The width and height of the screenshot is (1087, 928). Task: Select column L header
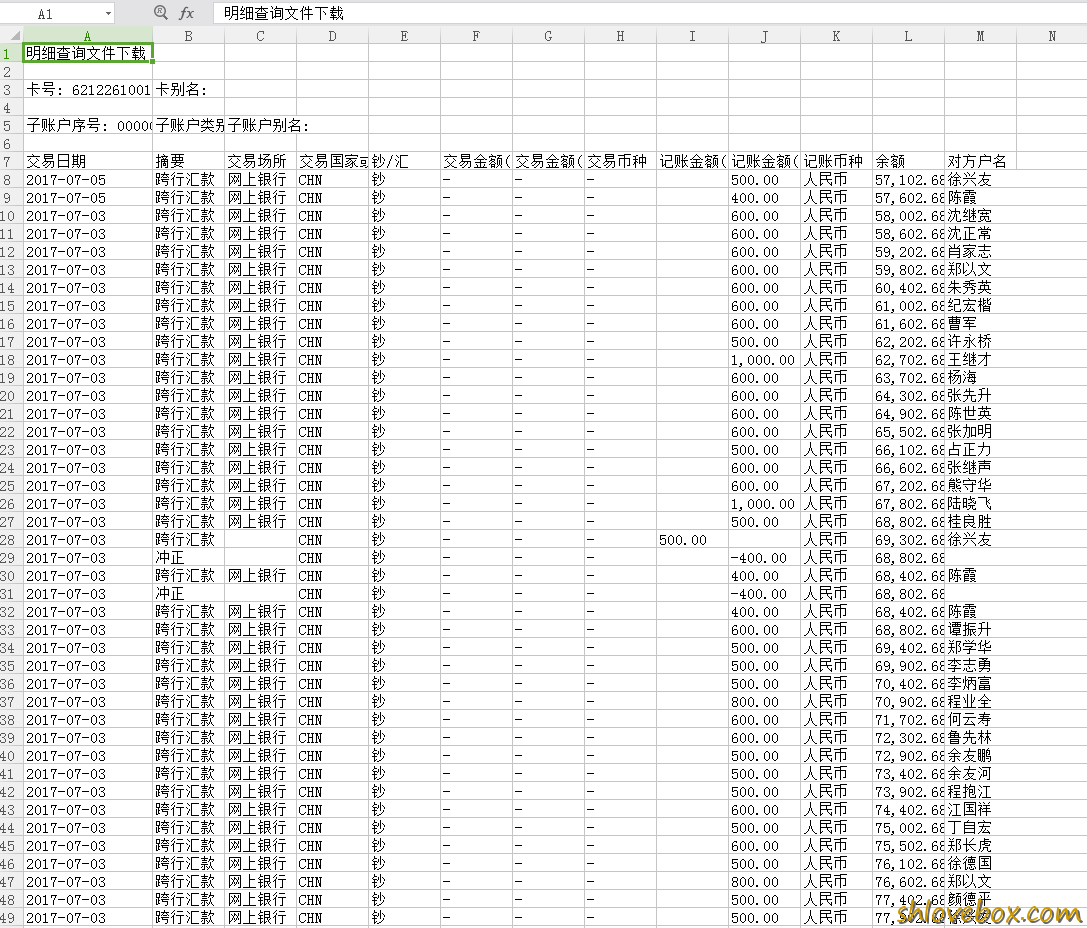908,36
